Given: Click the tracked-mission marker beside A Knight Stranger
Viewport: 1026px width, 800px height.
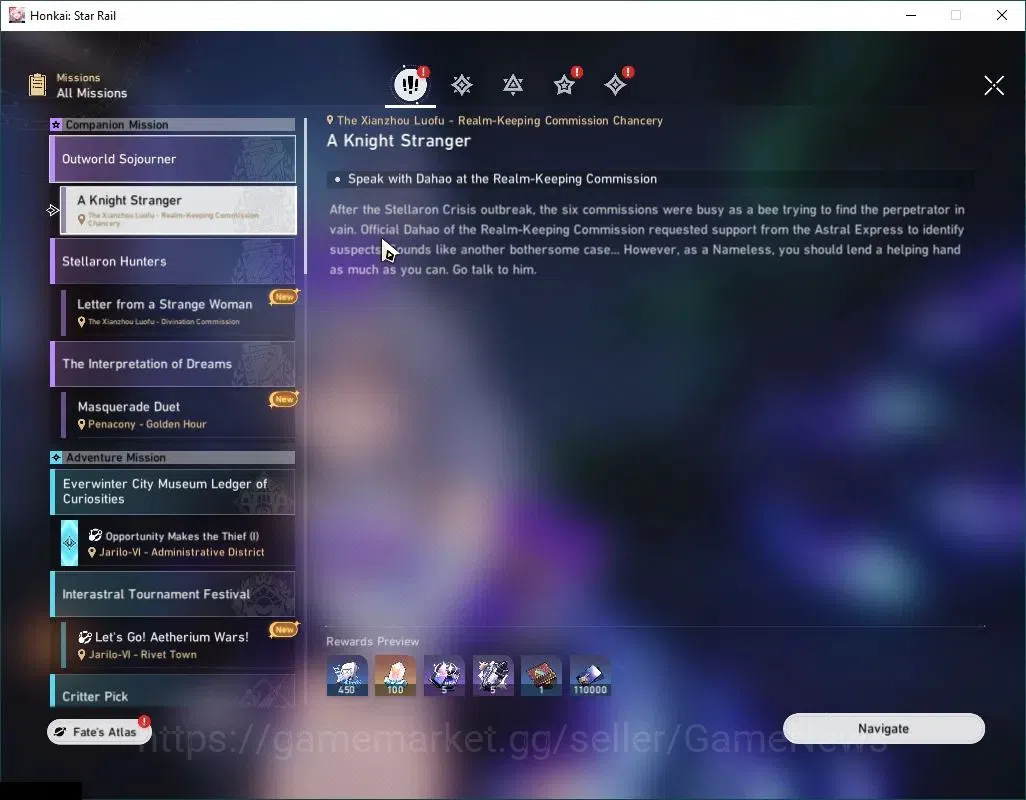Looking at the screenshot, I should [53, 210].
